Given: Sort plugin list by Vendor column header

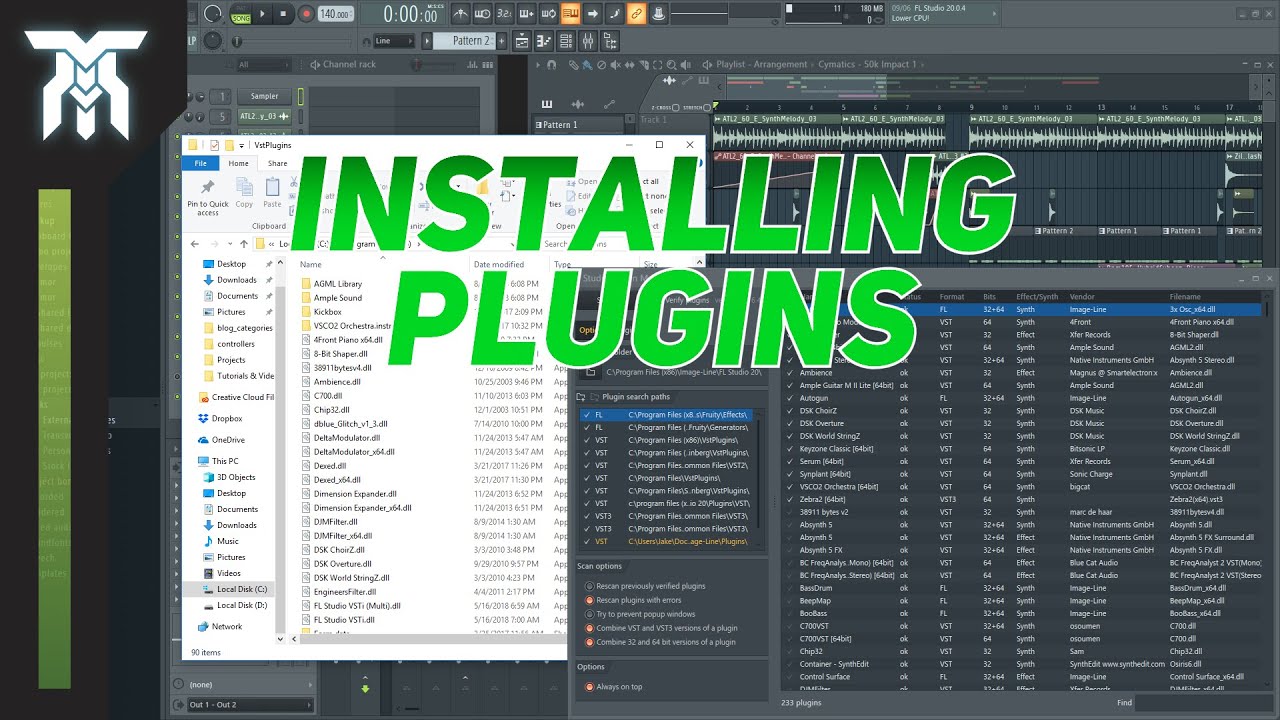Looking at the screenshot, I should (x=1083, y=297).
